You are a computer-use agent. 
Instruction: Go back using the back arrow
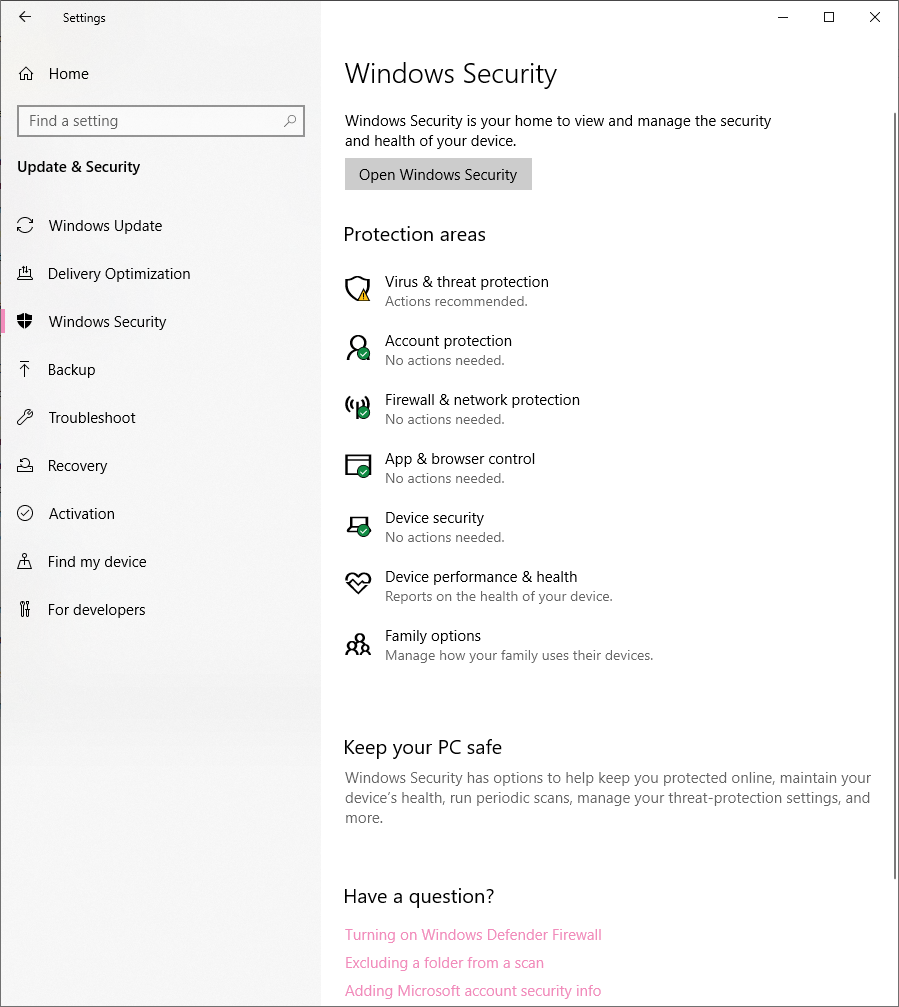(x=25, y=17)
